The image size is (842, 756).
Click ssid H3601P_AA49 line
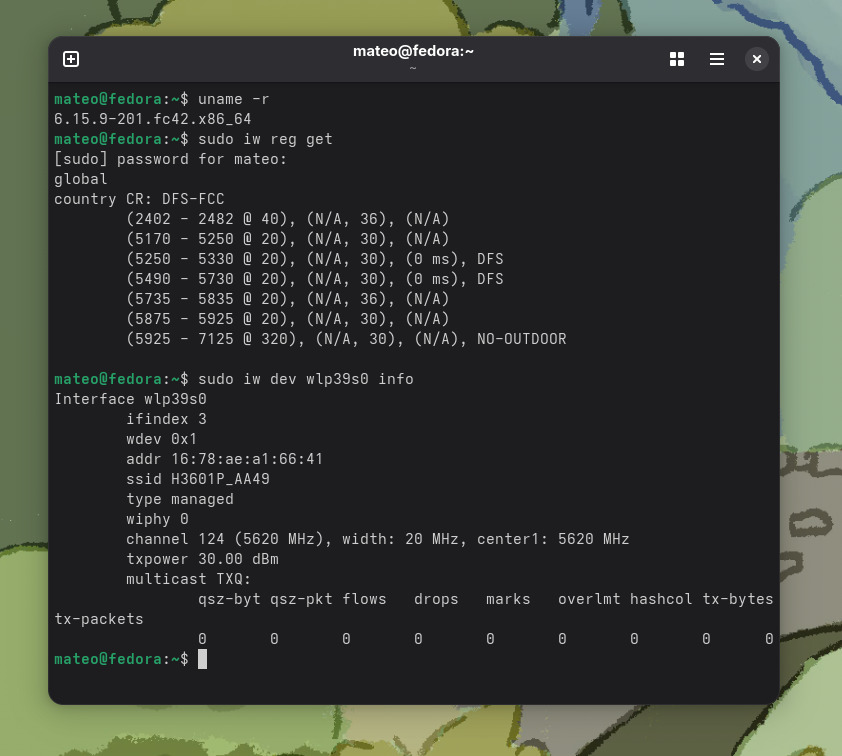point(198,479)
